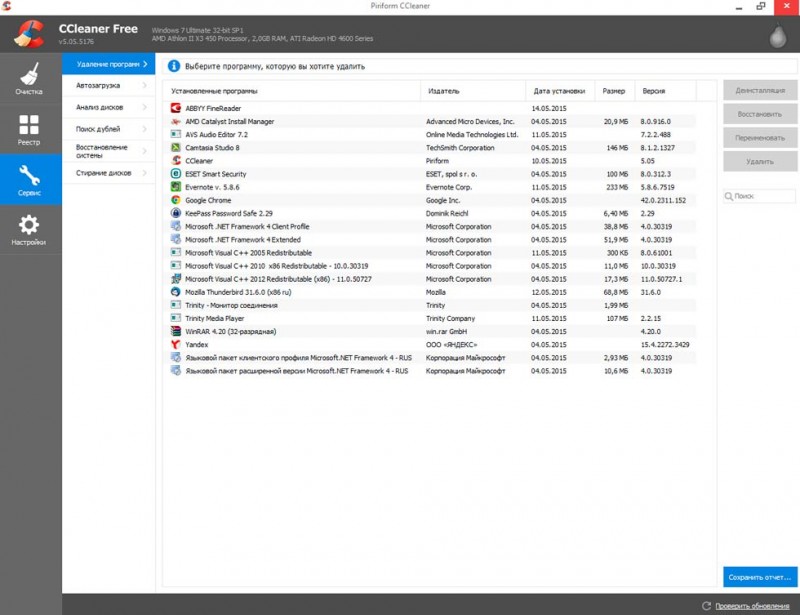This screenshot has width=800, height=615.
Task: Click the Trinity Media Player icon
Action: coord(176,318)
